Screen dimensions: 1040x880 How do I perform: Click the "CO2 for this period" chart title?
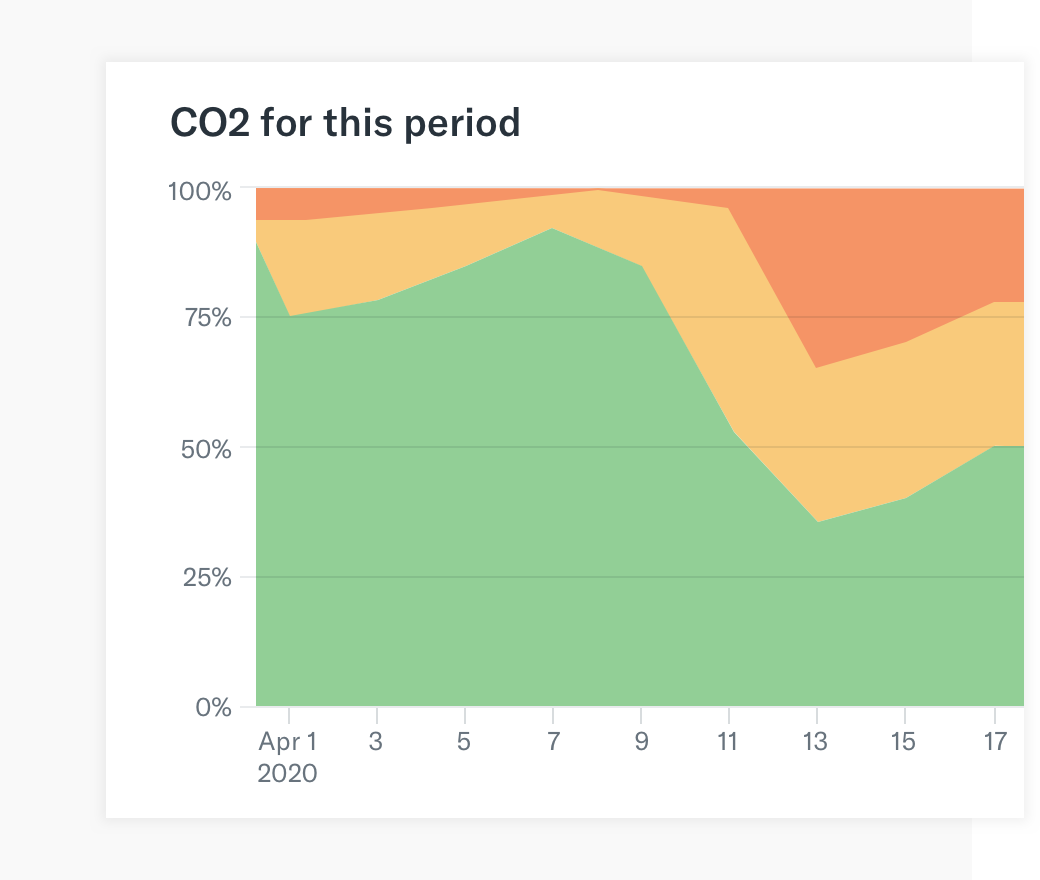pyautogui.click(x=346, y=123)
